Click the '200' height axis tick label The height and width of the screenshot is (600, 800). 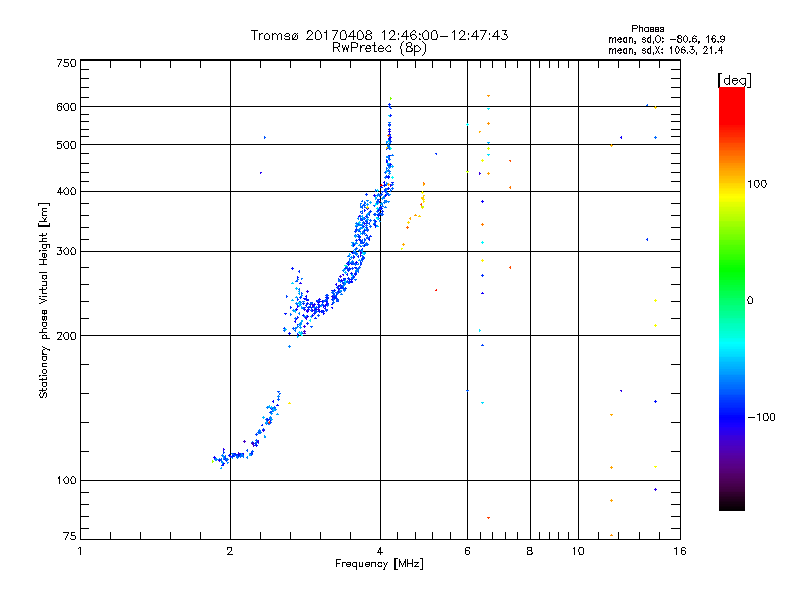[66, 336]
